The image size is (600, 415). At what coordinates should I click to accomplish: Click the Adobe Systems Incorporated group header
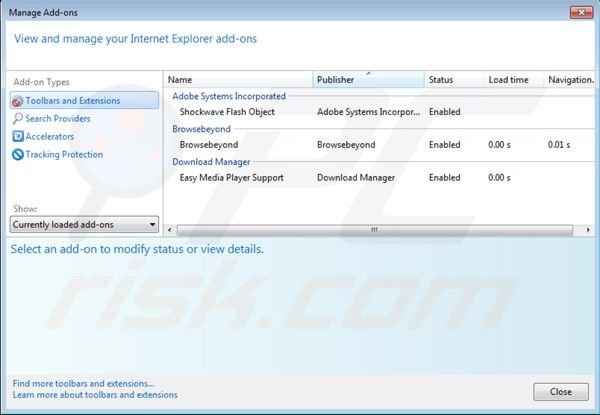[229, 96]
